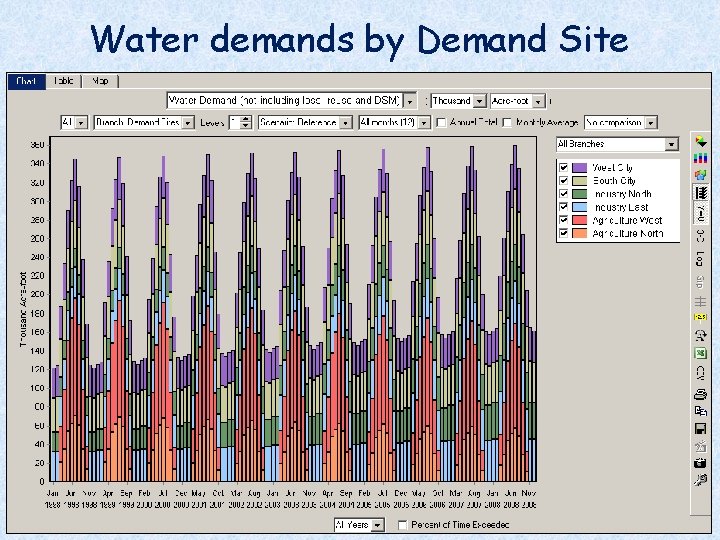
Task: Toggle the Log scale icon
Action: pyautogui.click(x=700, y=259)
